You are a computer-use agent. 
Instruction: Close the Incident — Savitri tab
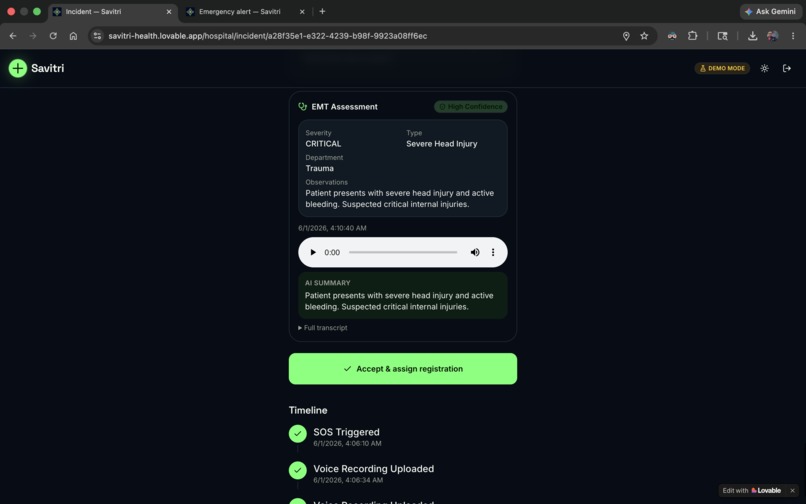point(169,11)
